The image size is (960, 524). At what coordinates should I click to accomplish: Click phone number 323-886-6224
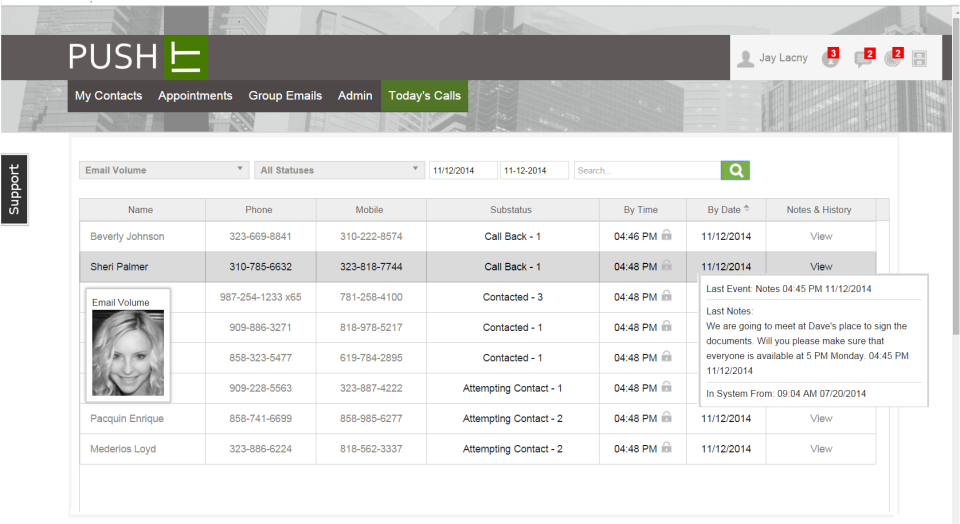coord(260,449)
